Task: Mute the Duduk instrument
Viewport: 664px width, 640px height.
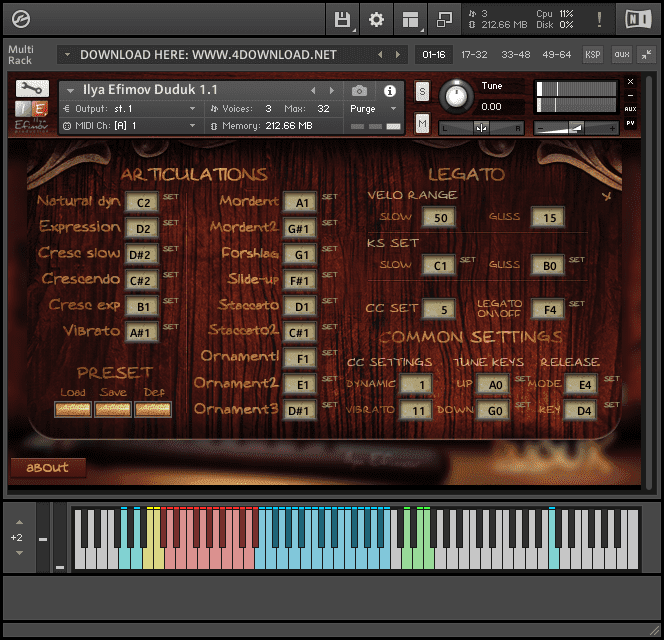Action: pyautogui.click(x=422, y=123)
